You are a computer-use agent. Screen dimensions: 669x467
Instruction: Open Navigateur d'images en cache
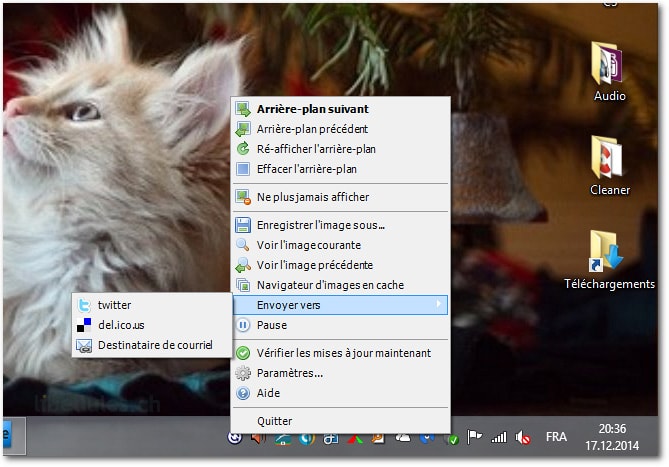(x=340, y=285)
